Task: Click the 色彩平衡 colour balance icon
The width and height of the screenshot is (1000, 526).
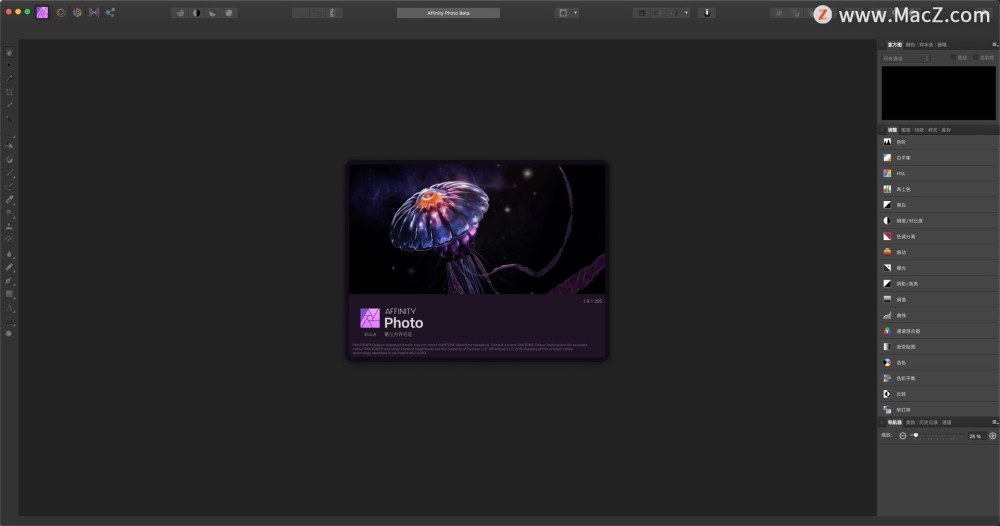Action: point(887,378)
